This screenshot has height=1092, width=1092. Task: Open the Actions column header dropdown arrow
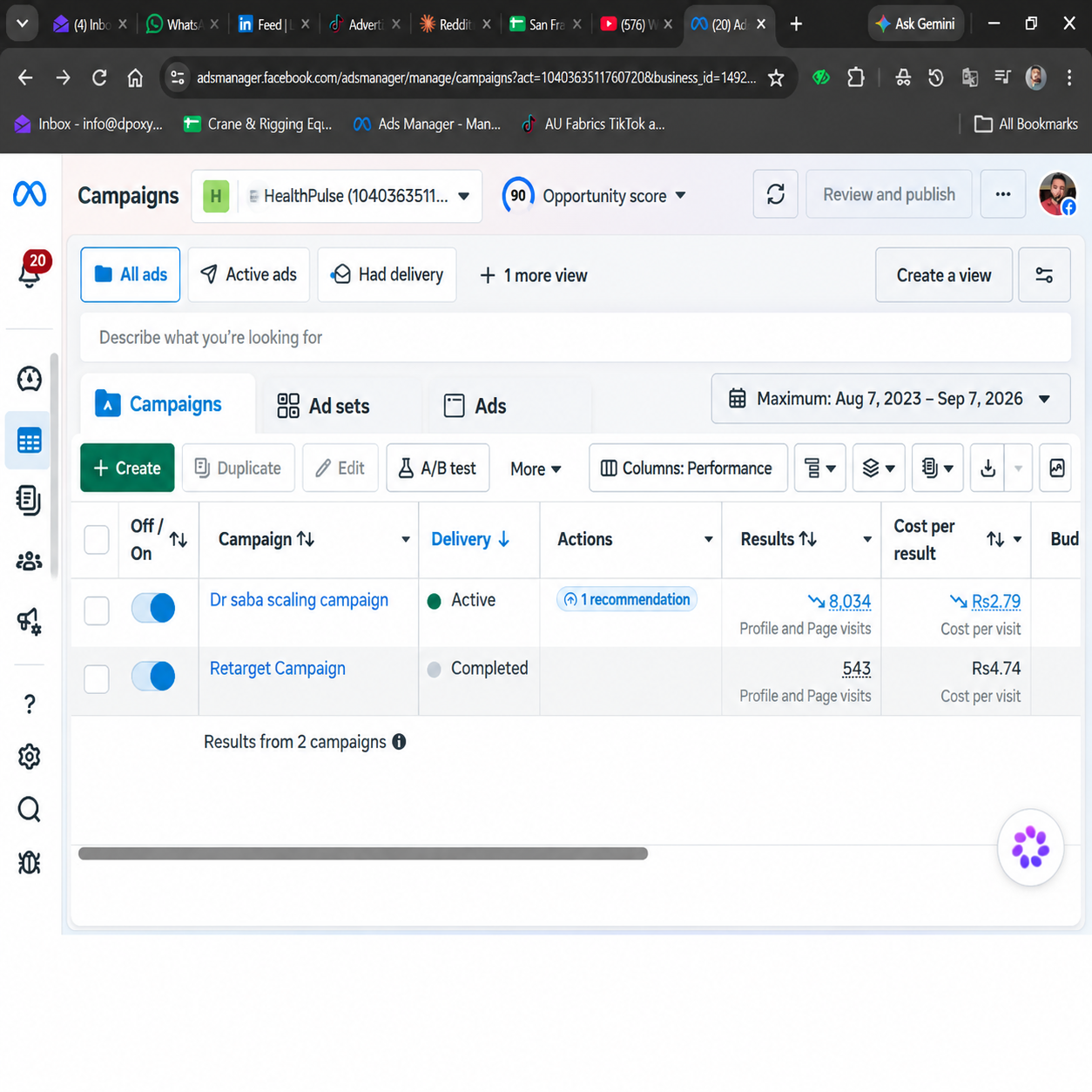click(708, 540)
